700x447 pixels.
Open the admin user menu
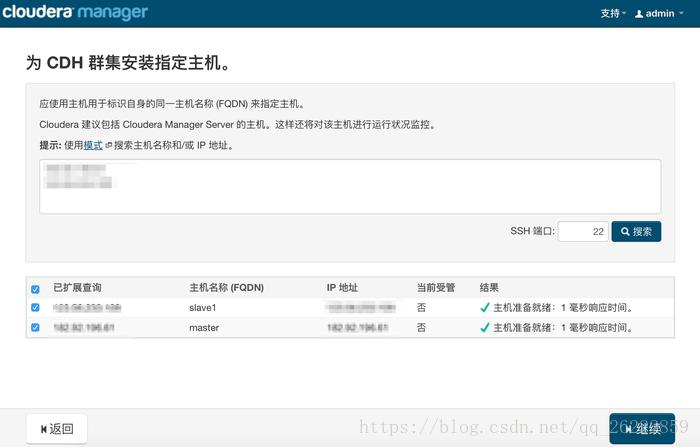(x=659, y=13)
